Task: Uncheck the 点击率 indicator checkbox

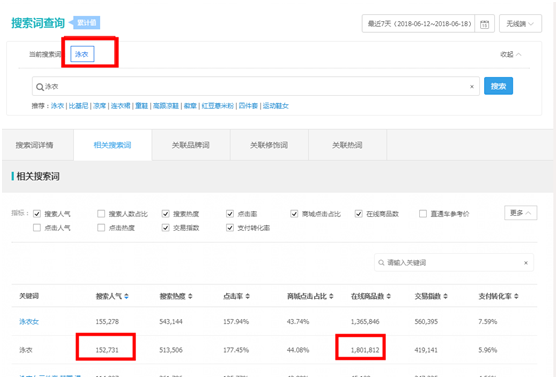Action: 230,214
